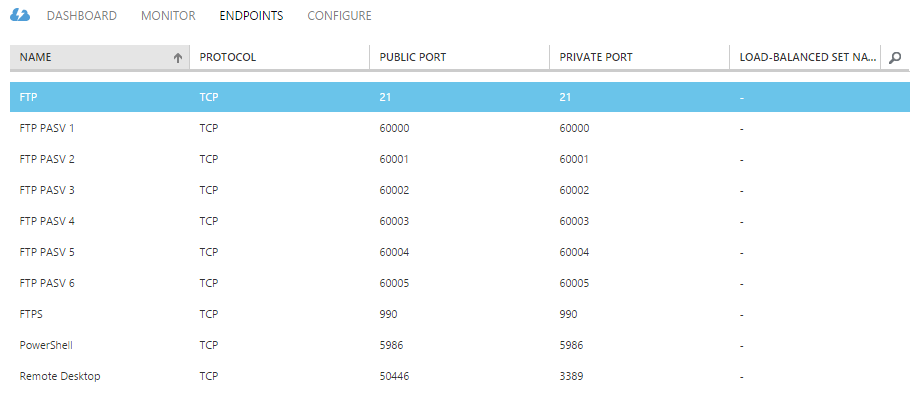Sort by Public Port column

coord(413,57)
